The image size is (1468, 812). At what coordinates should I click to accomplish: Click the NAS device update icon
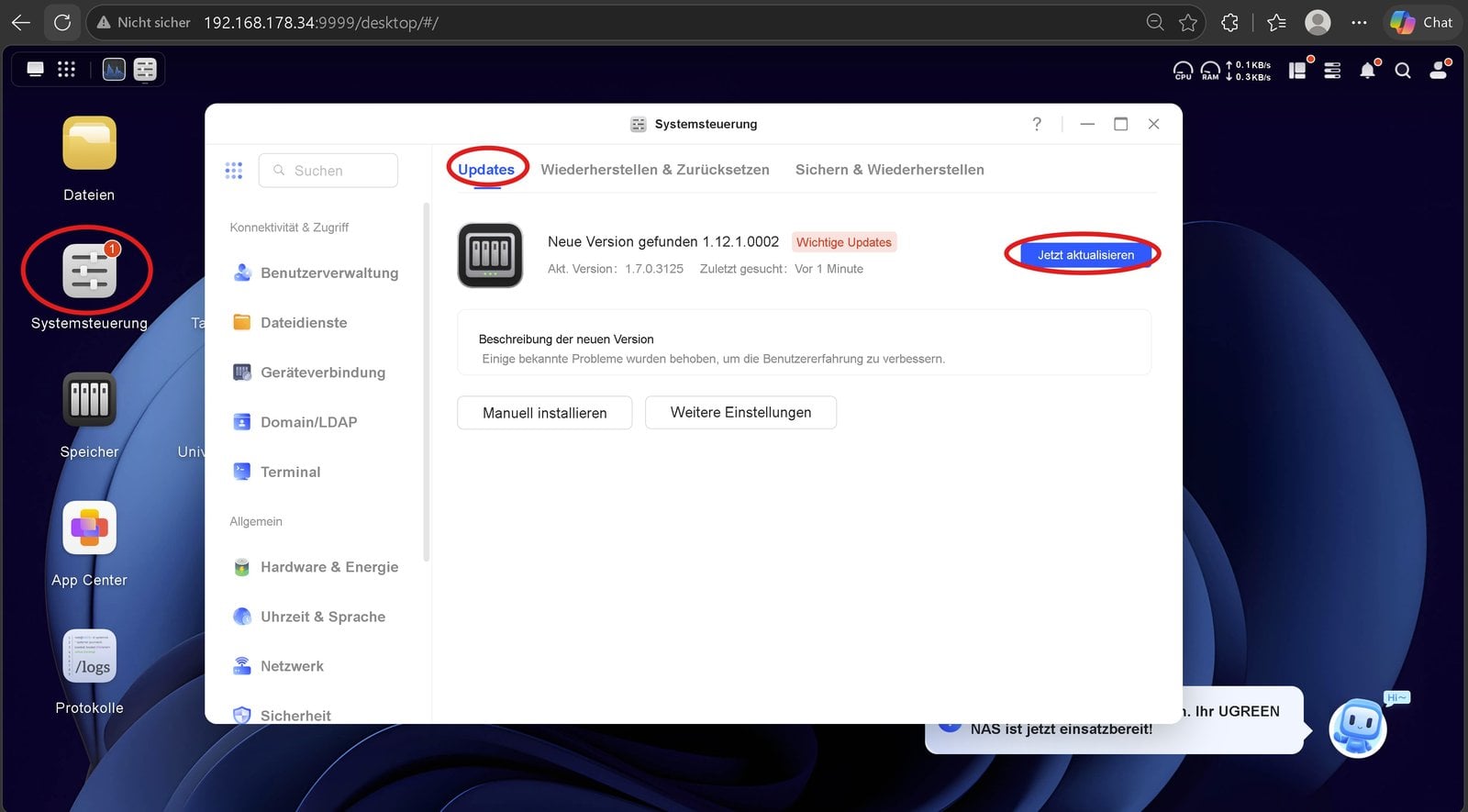pyautogui.click(x=490, y=255)
